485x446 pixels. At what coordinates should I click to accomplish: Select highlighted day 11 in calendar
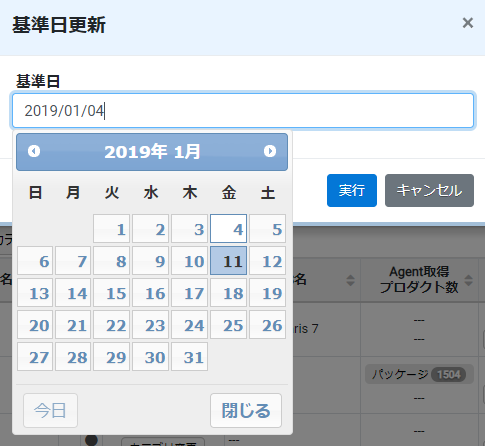click(x=229, y=261)
